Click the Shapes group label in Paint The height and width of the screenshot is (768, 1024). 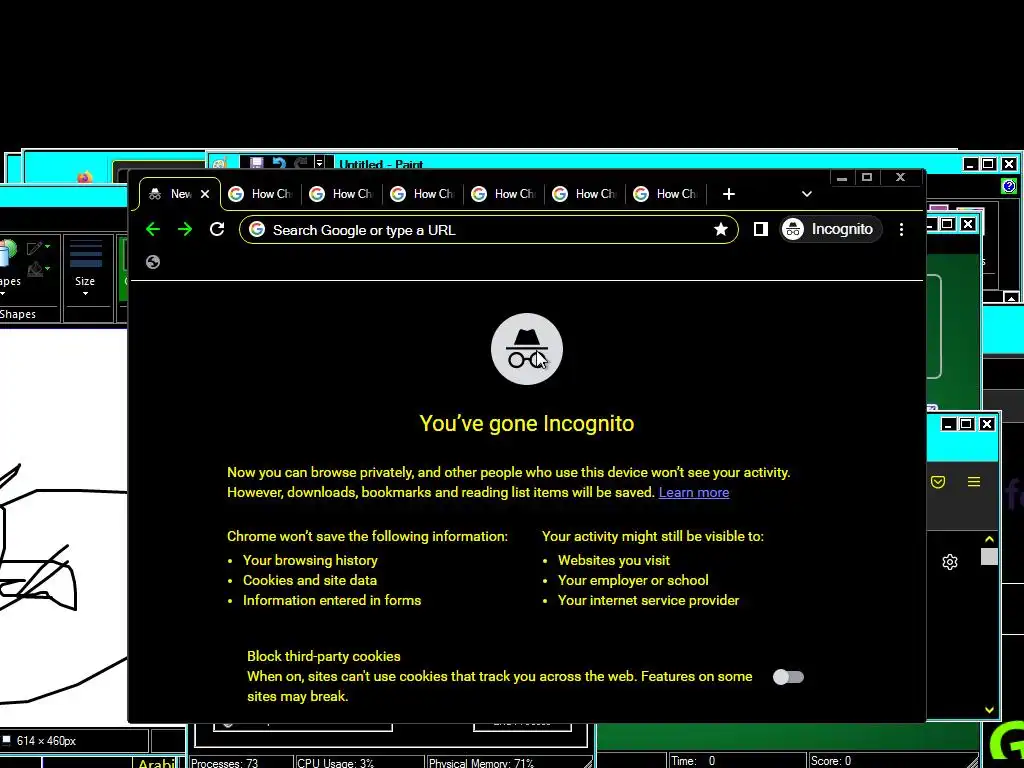(18, 314)
